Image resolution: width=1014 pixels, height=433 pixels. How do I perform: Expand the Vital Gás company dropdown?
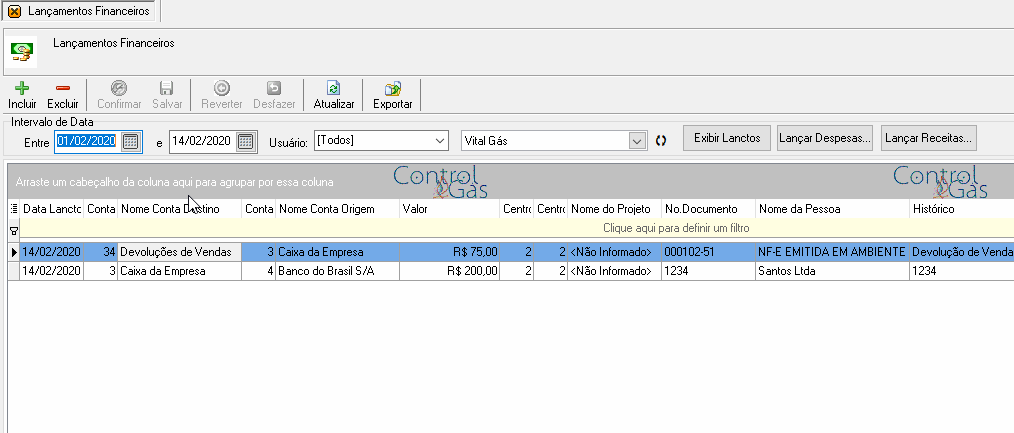coord(638,140)
